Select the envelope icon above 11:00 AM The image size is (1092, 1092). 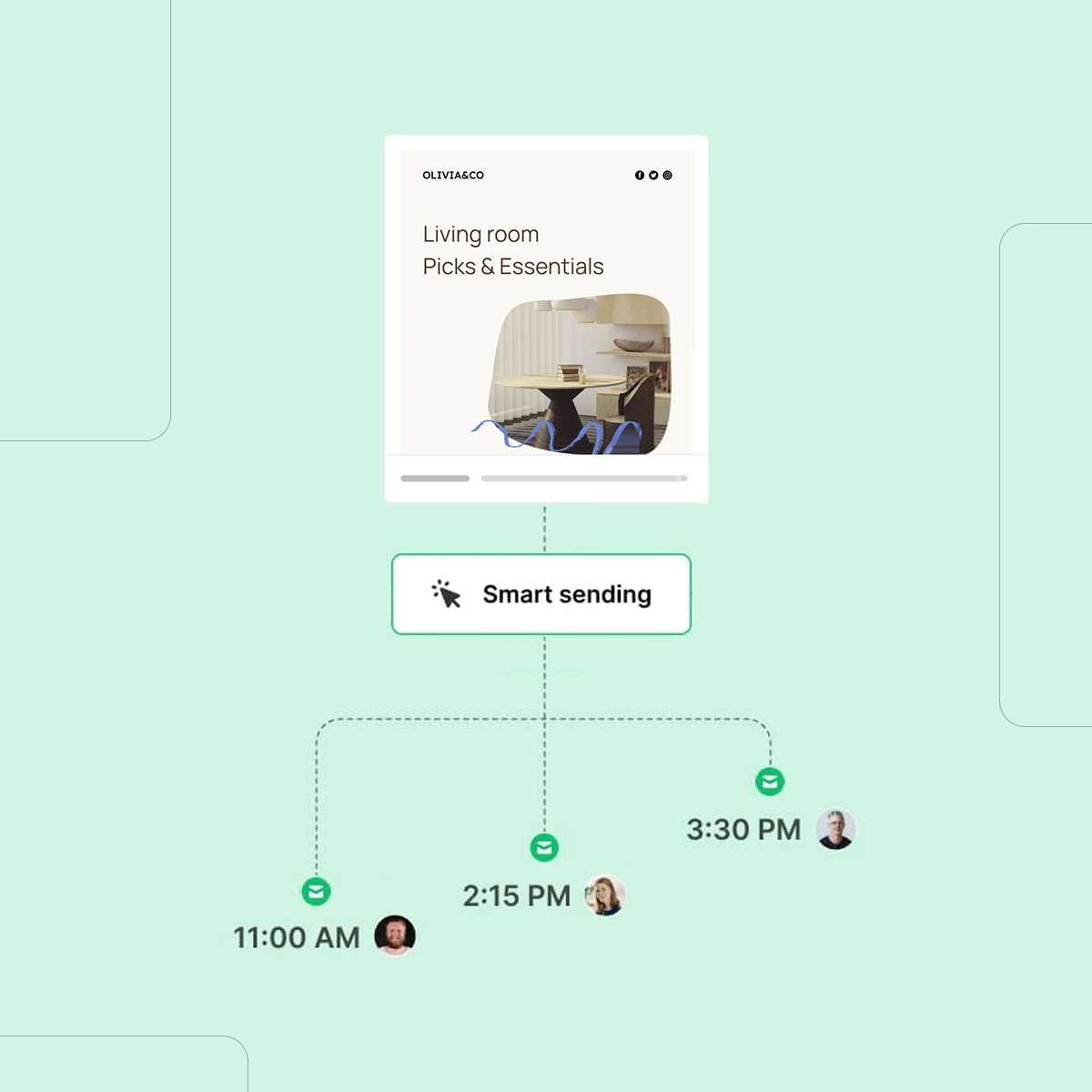[x=316, y=892]
